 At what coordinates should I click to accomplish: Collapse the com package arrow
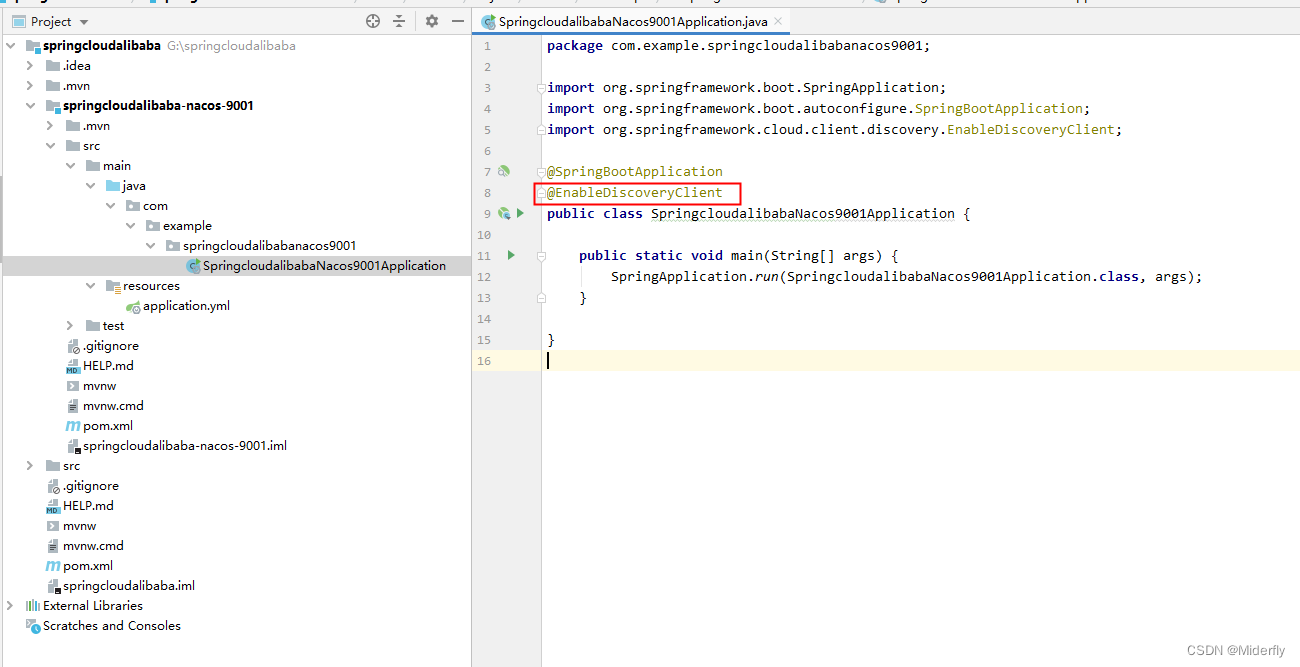click(111, 206)
